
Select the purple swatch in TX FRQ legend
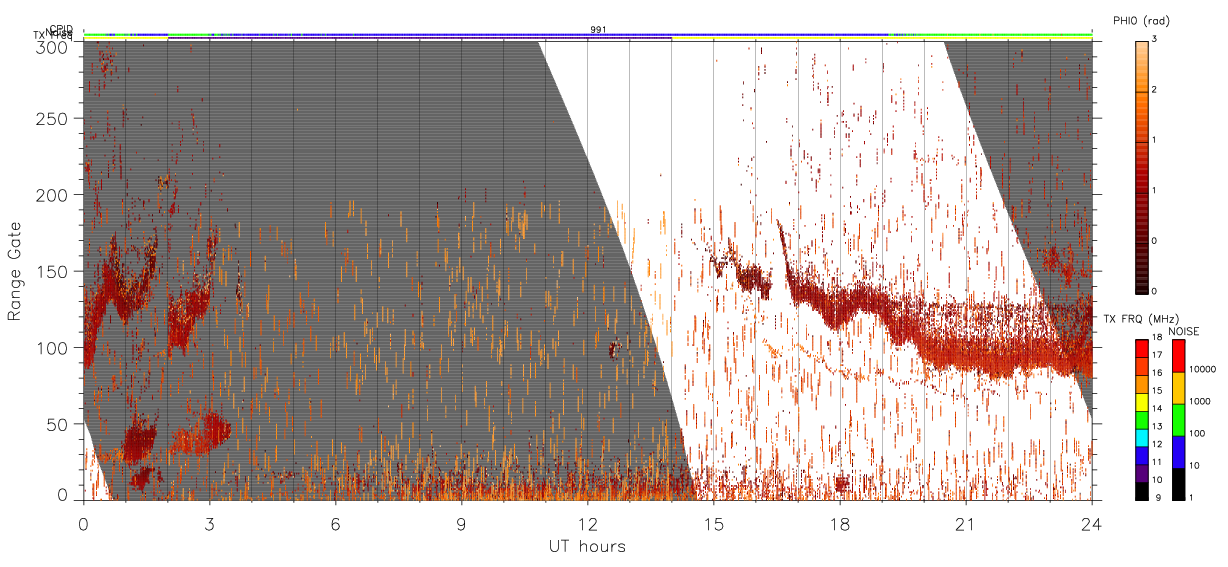pos(1142,473)
